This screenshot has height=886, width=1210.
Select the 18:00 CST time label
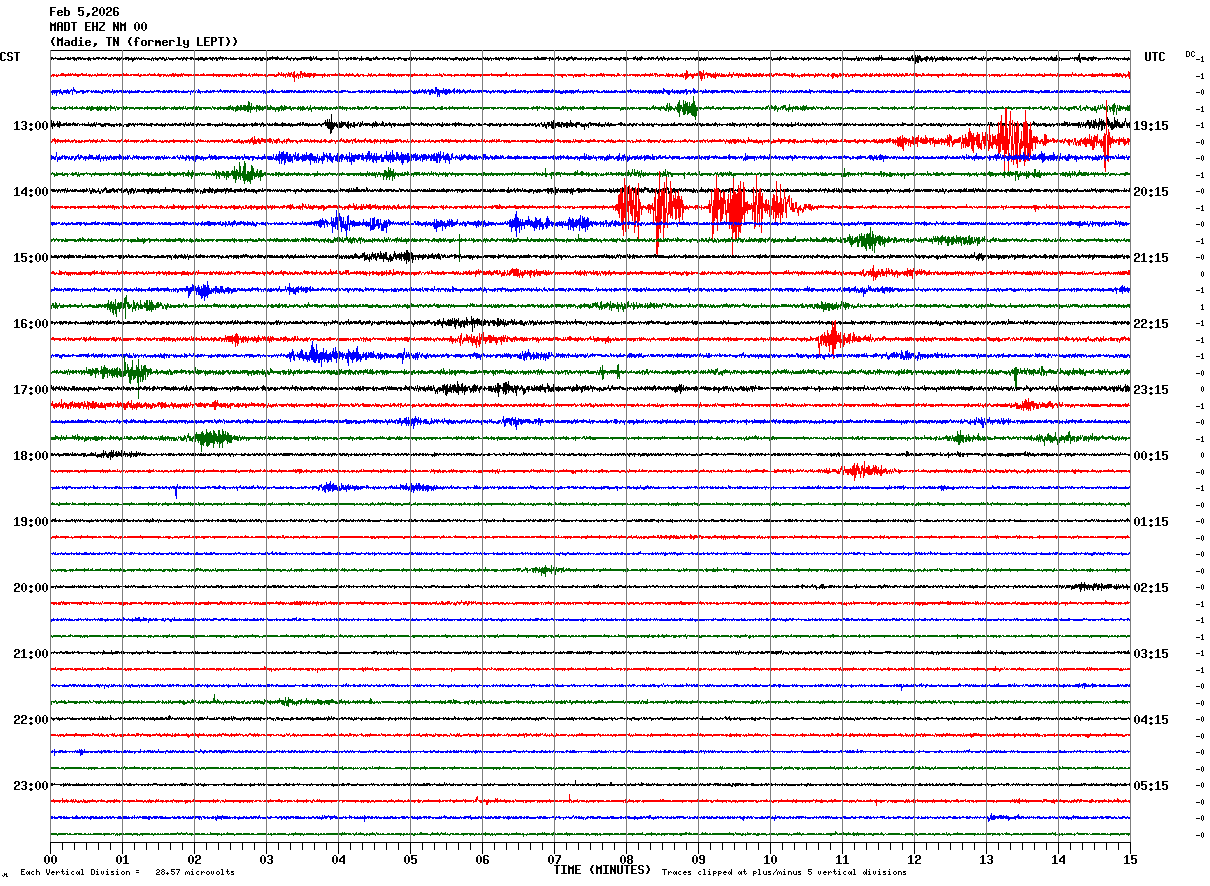click(30, 456)
